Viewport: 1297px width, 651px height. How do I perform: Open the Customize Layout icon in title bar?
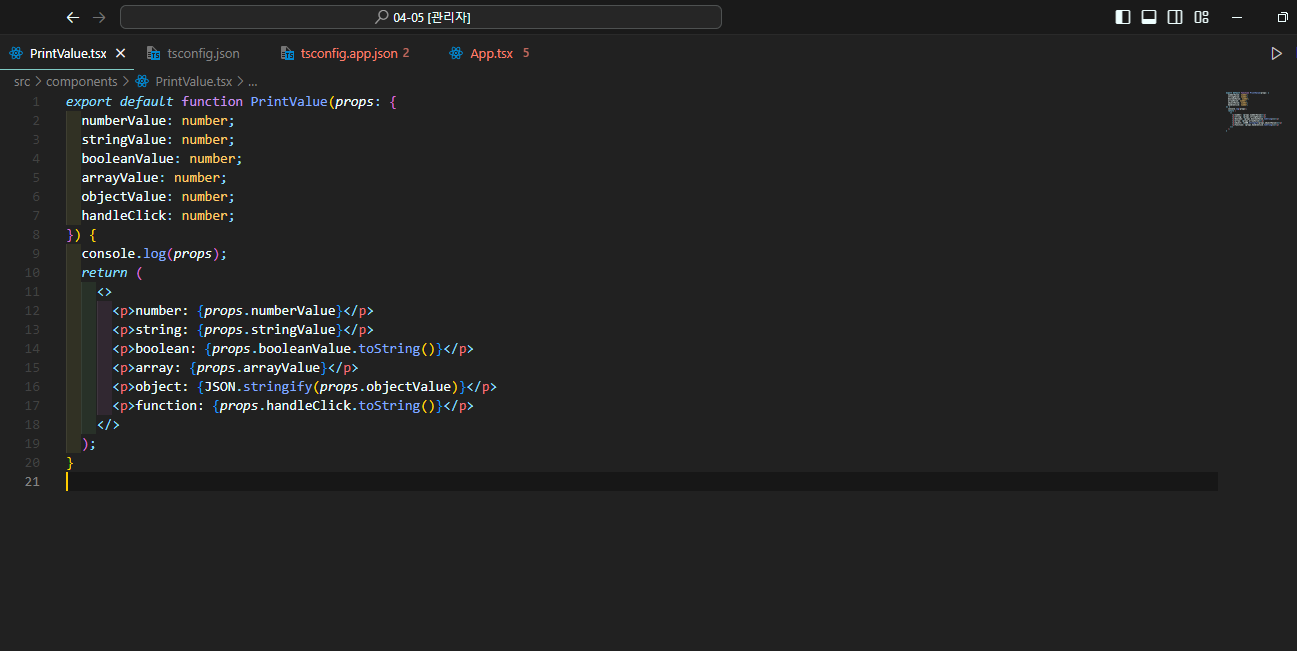pos(1202,17)
